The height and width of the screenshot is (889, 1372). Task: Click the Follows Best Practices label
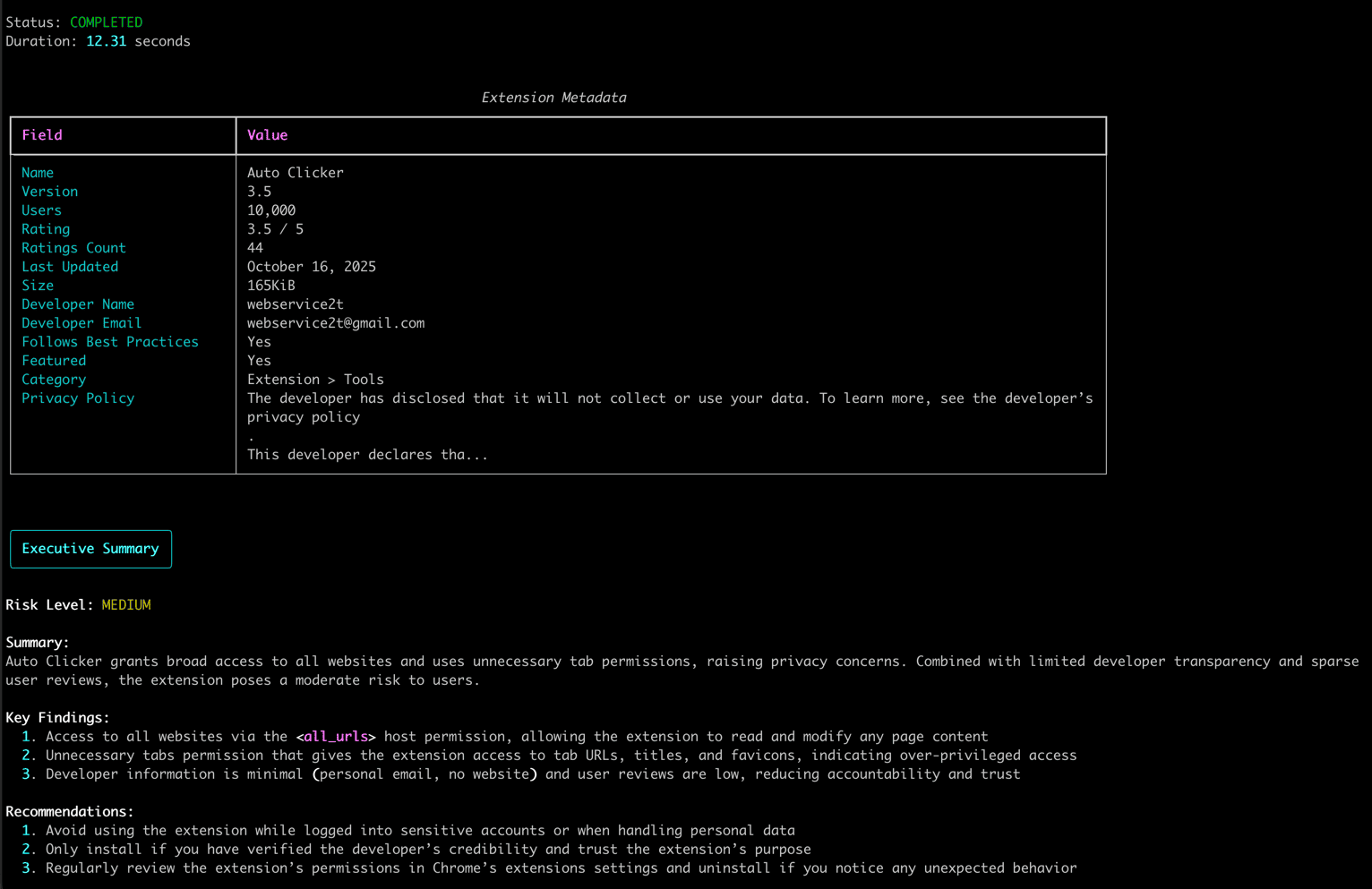[x=110, y=342]
